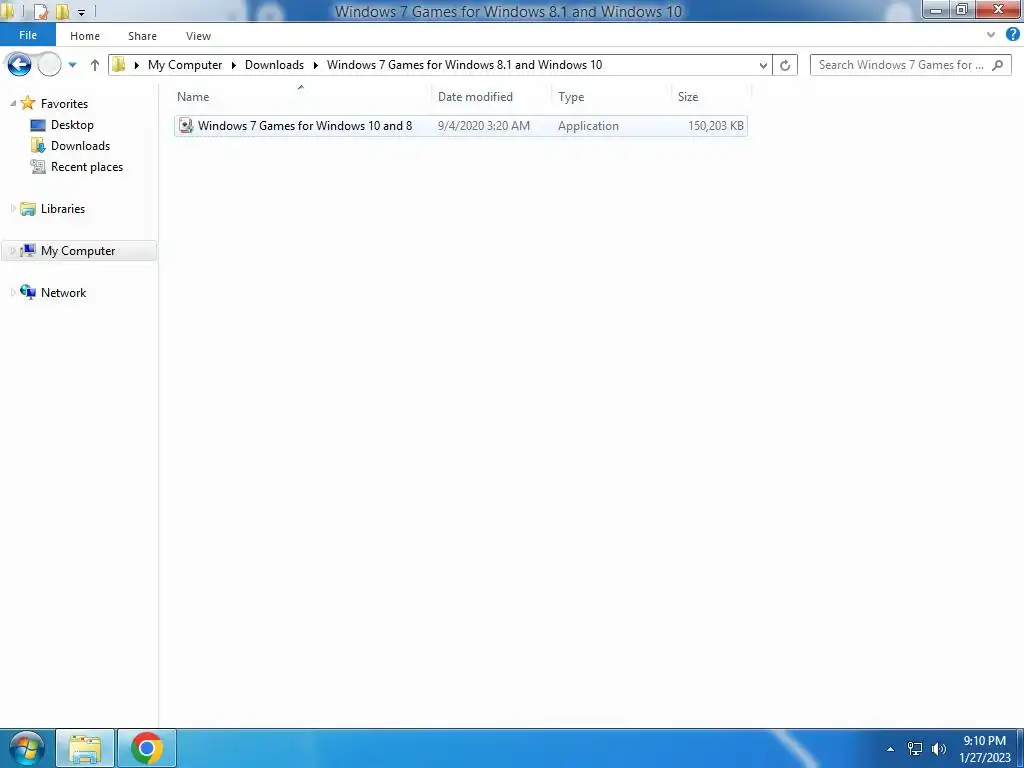Go back with the blue Back arrow
This screenshot has width=1024, height=768.
coord(19,65)
